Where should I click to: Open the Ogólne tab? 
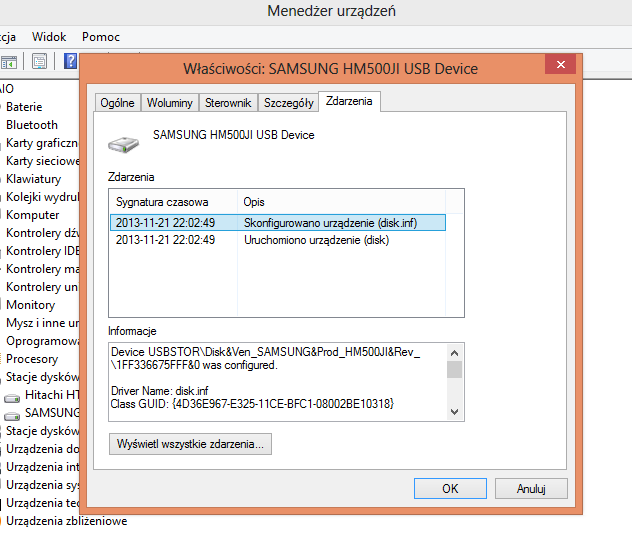117,103
